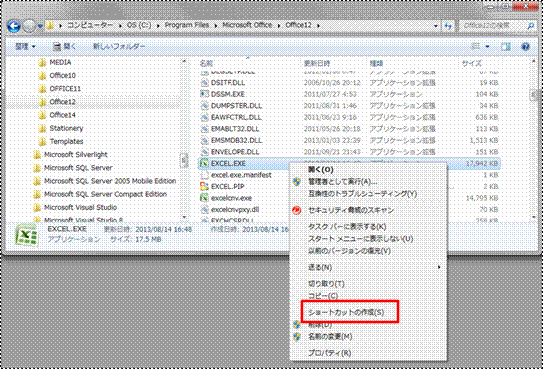
Task: Click the search magnifier icon
Action: 531,26
